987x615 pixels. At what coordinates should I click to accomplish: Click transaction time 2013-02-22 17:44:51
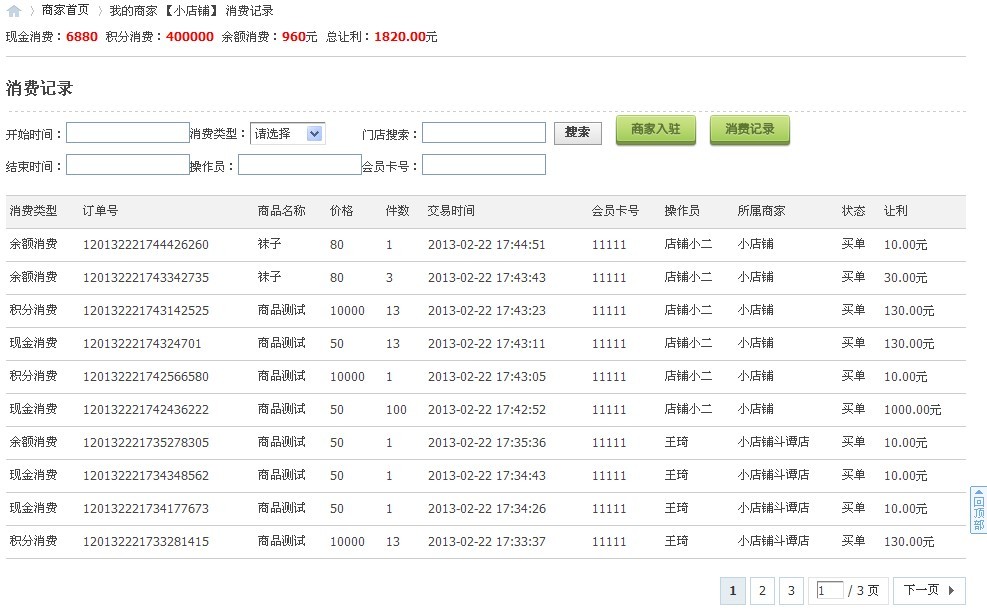pos(487,245)
